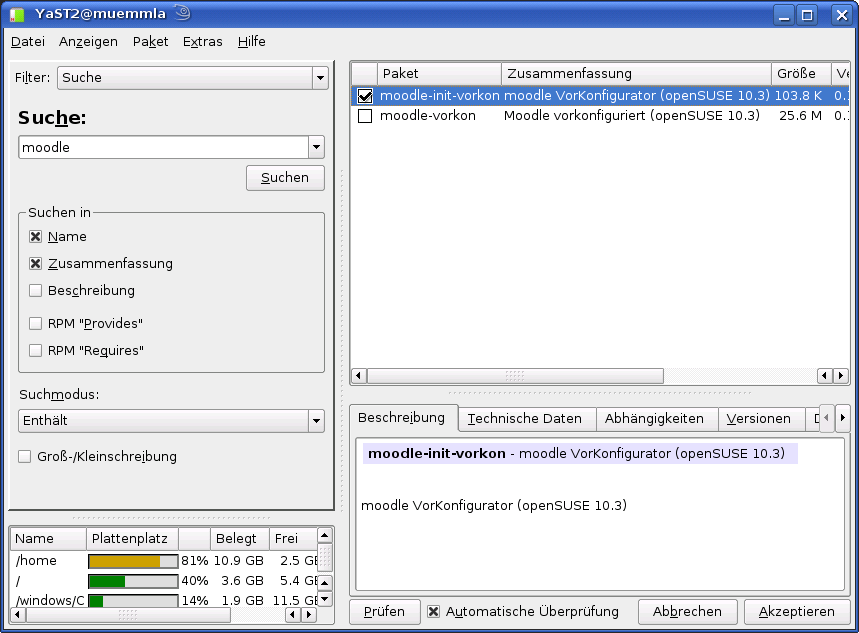
Task: Click the Belegt column header
Action: point(240,539)
